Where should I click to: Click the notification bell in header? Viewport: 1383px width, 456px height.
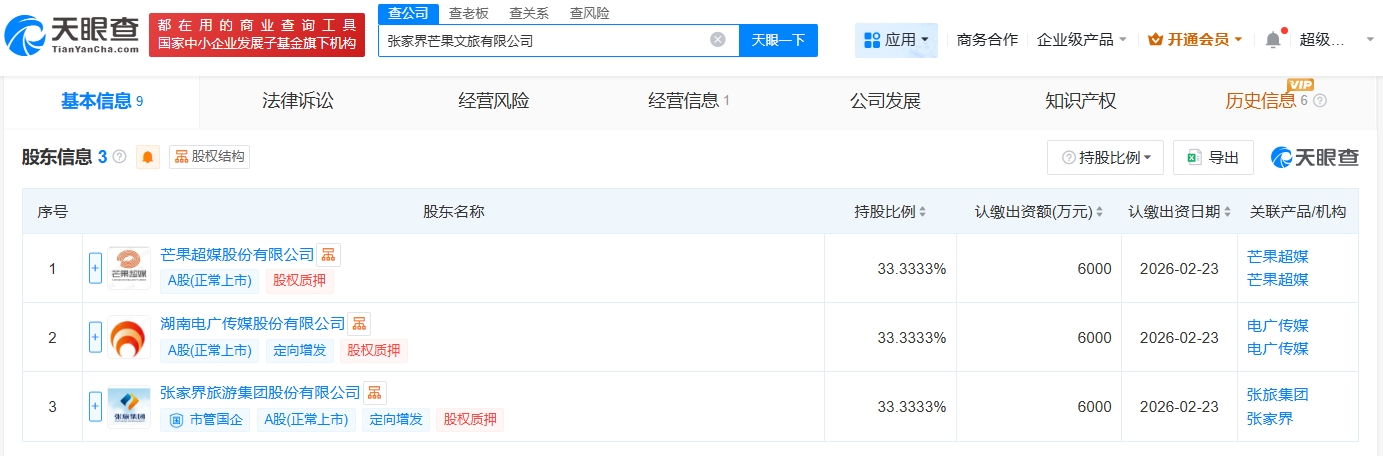[x=1272, y=40]
